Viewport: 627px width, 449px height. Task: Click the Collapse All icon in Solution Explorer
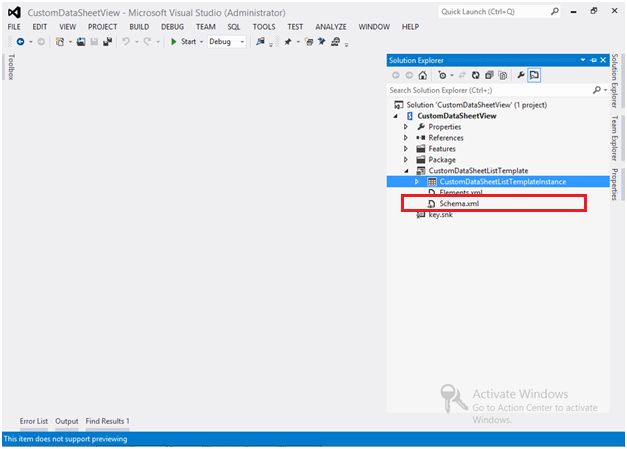point(489,75)
